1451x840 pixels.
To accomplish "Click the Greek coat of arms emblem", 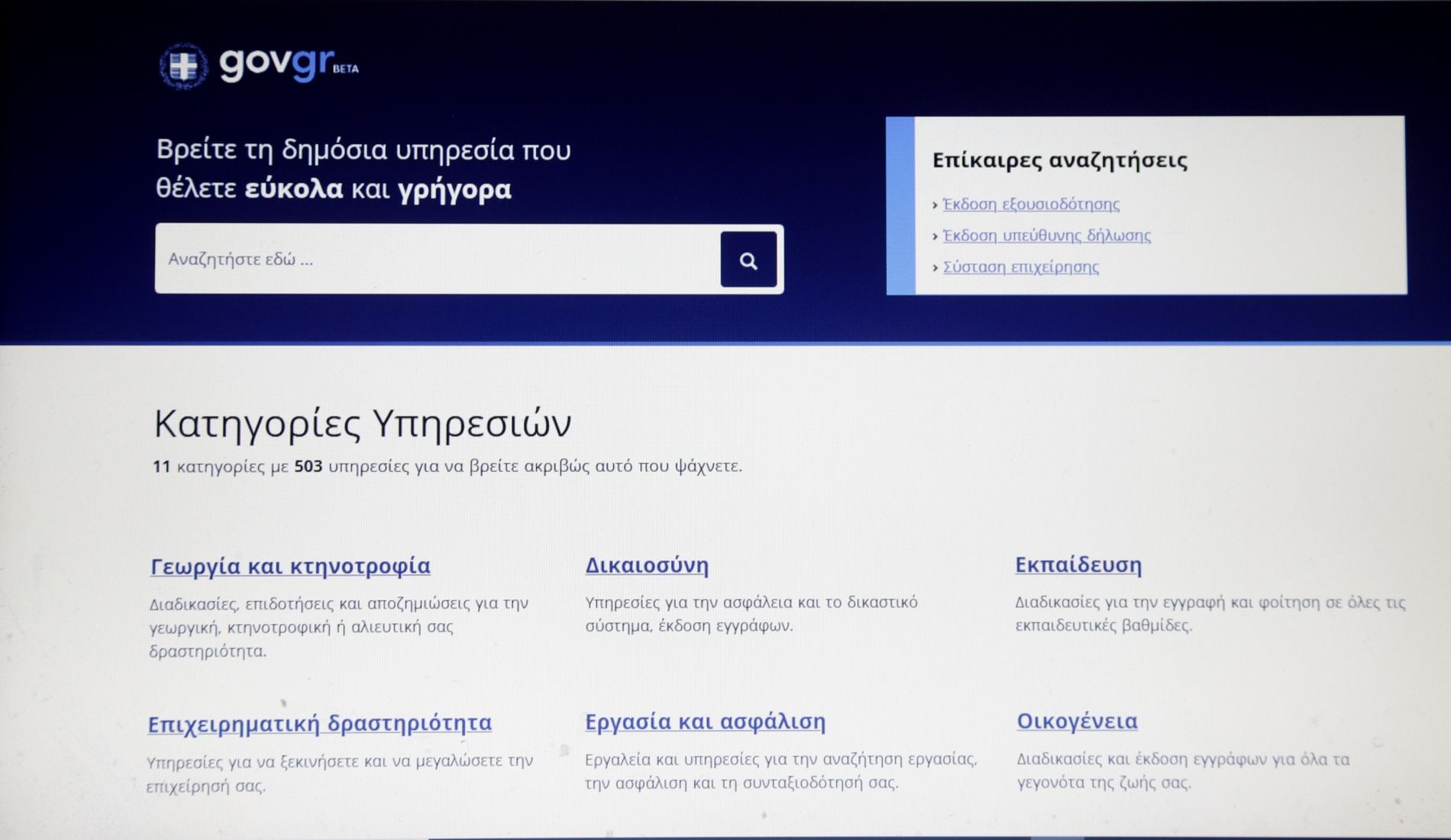I will [183, 66].
